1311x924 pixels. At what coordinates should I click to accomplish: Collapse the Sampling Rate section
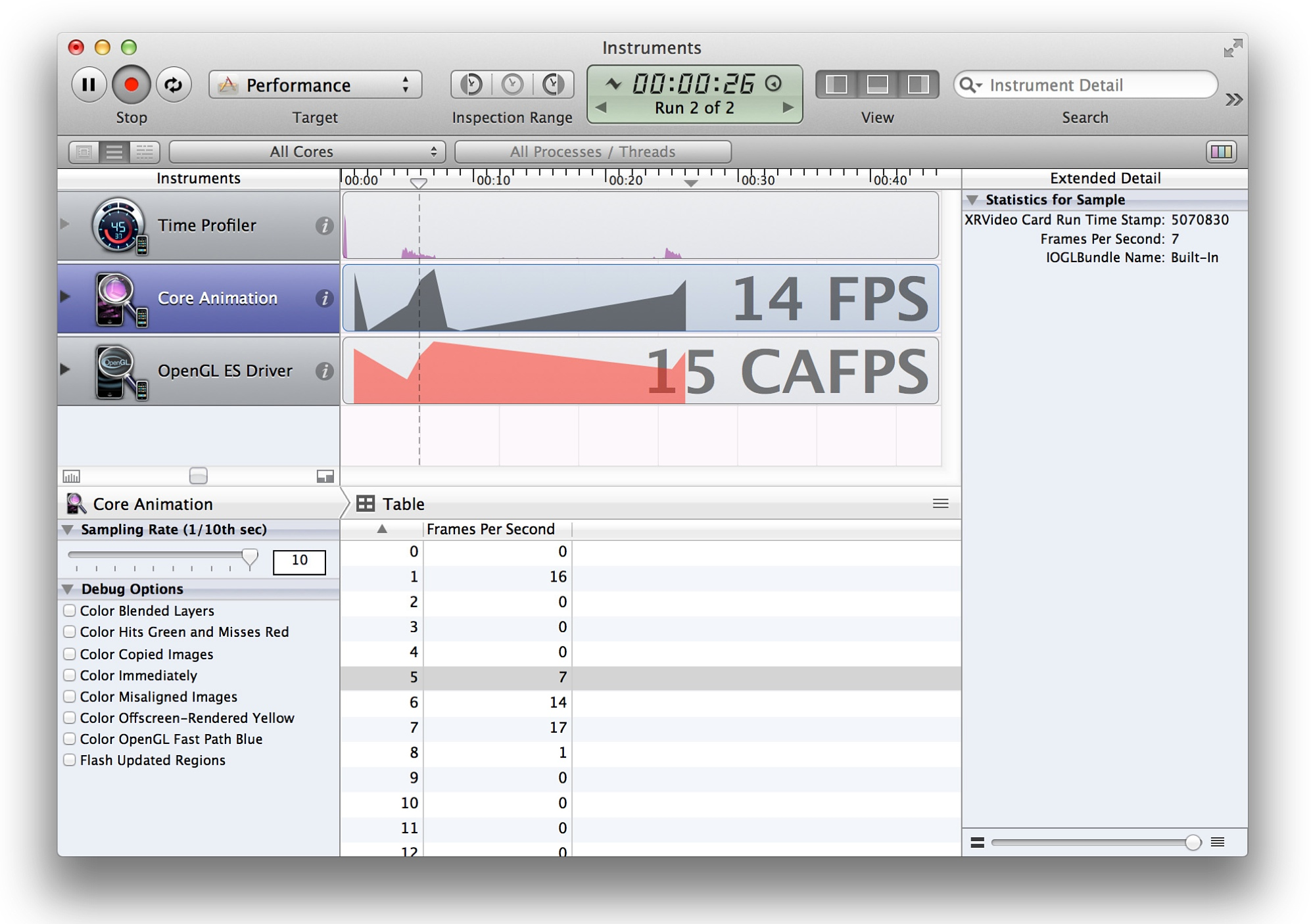pos(68,530)
